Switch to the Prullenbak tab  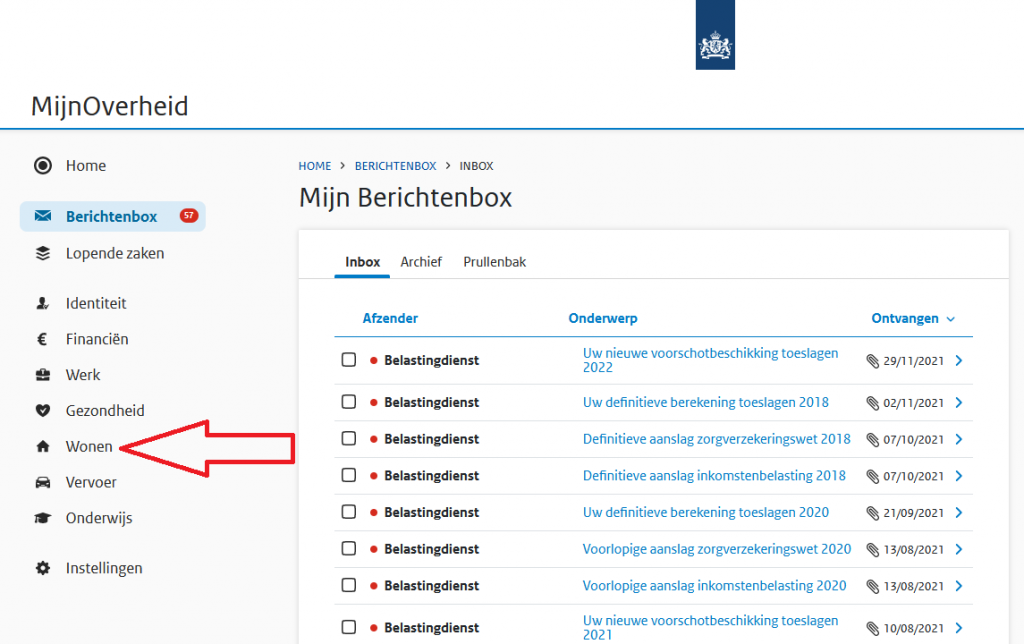tap(494, 262)
